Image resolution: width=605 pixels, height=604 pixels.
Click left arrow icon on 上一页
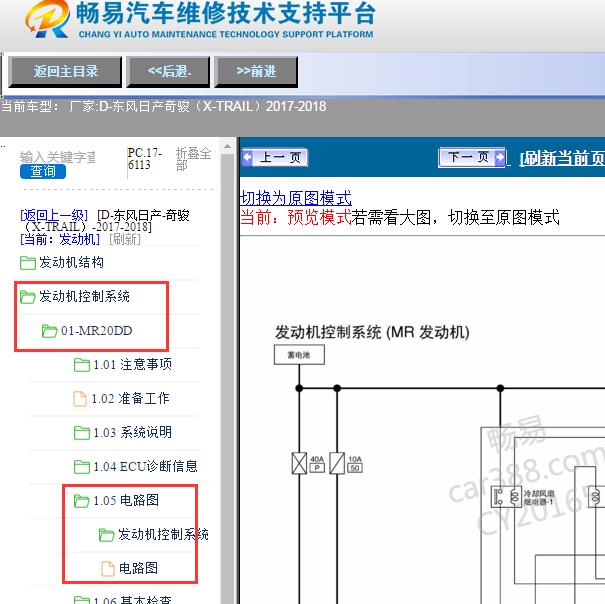pos(247,157)
